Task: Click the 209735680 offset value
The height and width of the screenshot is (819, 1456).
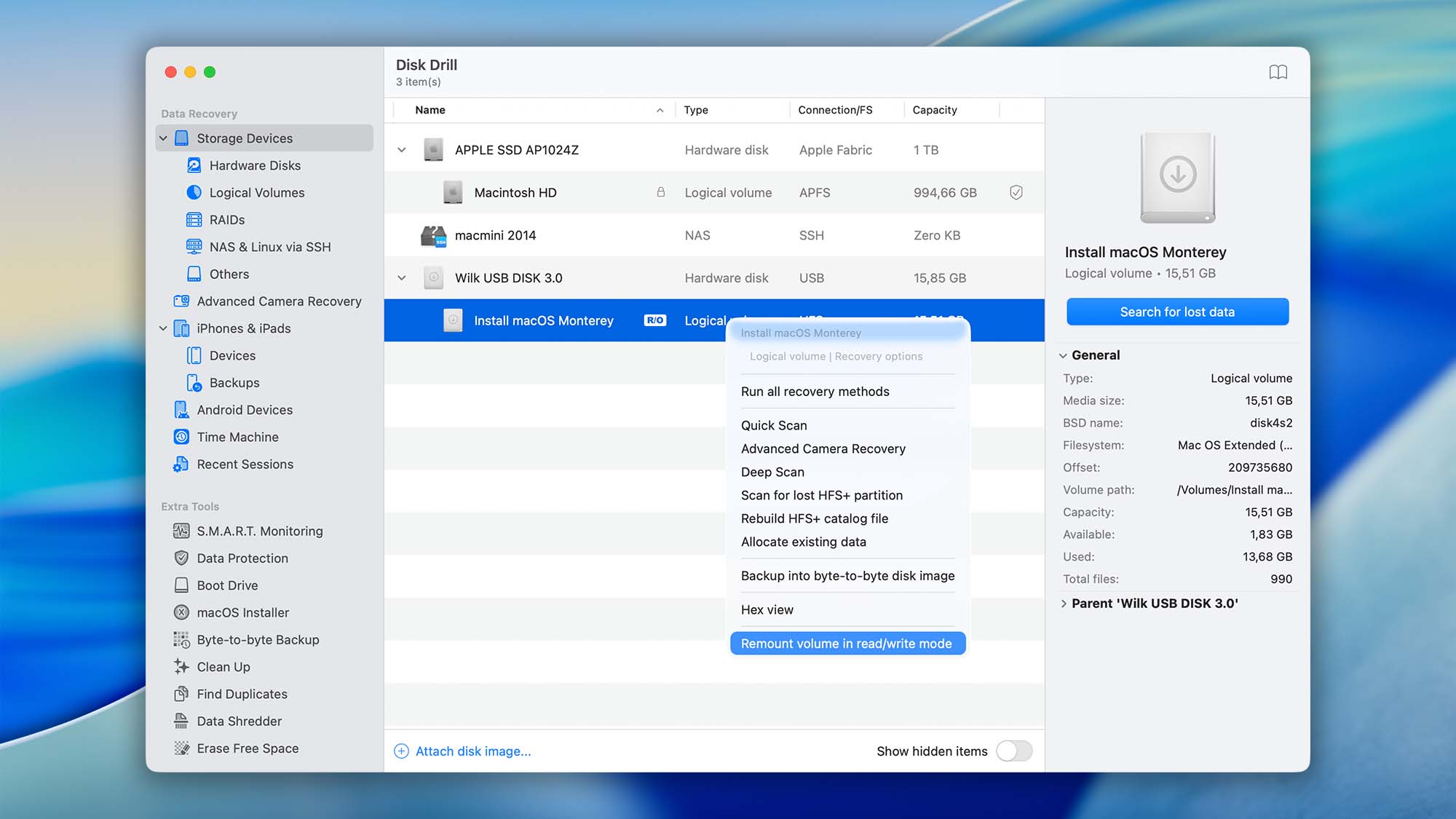Action: [x=1260, y=467]
